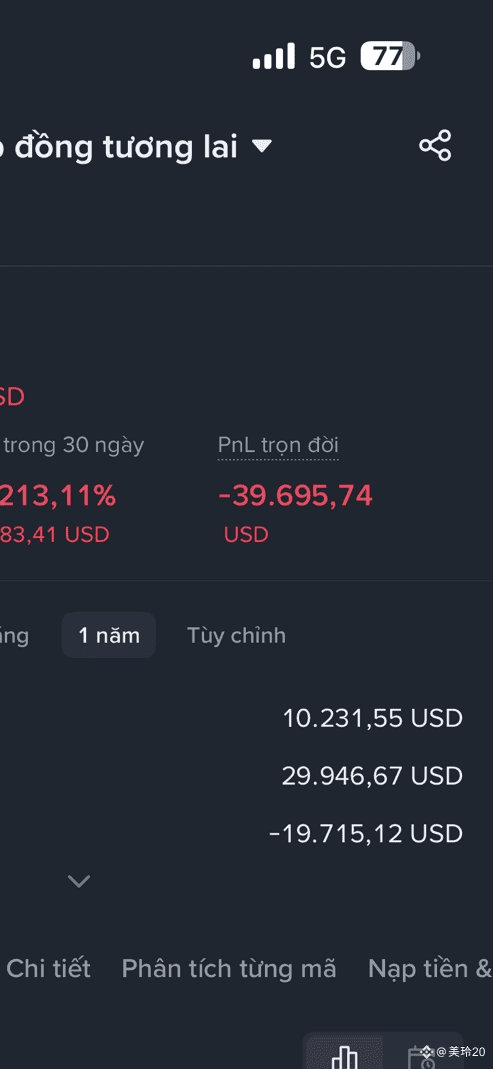Open the Phân tích từng mã tab
This screenshot has height=1069, width=493.
click(x=229, y=969)
